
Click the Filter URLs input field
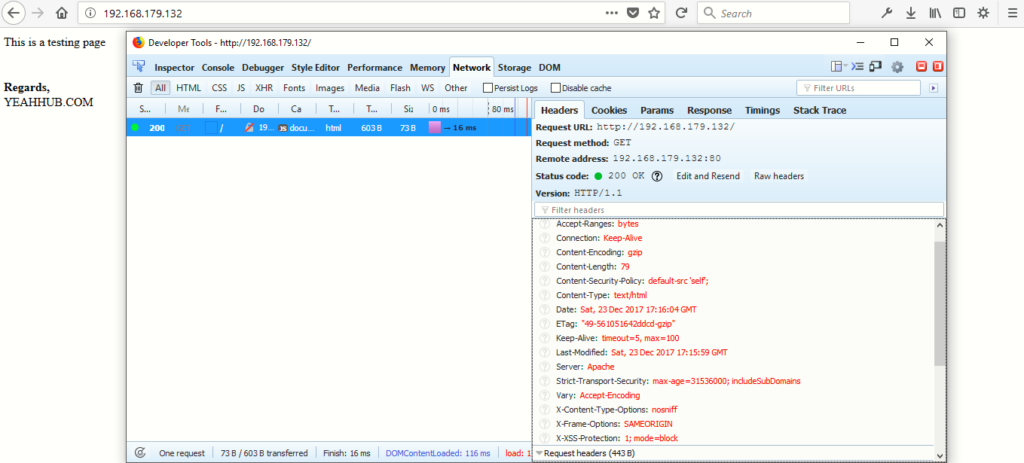coord(865,88)
